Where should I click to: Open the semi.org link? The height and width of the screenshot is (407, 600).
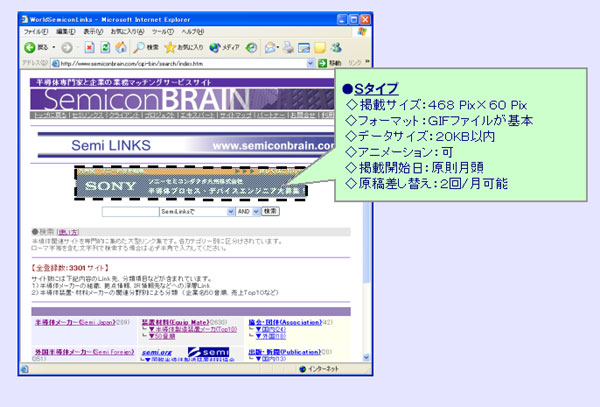[x=157, y=352]
